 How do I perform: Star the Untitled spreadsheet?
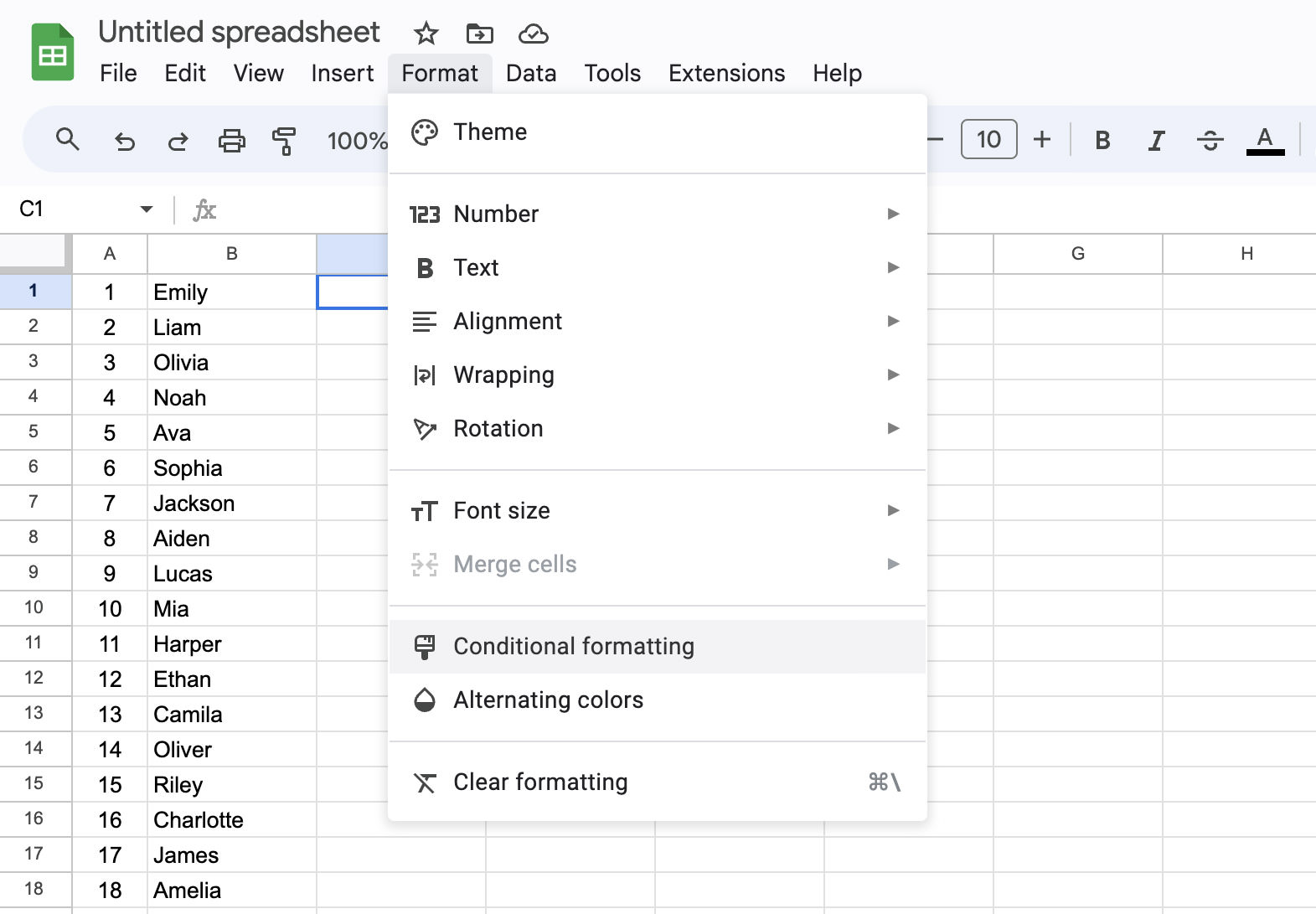426,34
